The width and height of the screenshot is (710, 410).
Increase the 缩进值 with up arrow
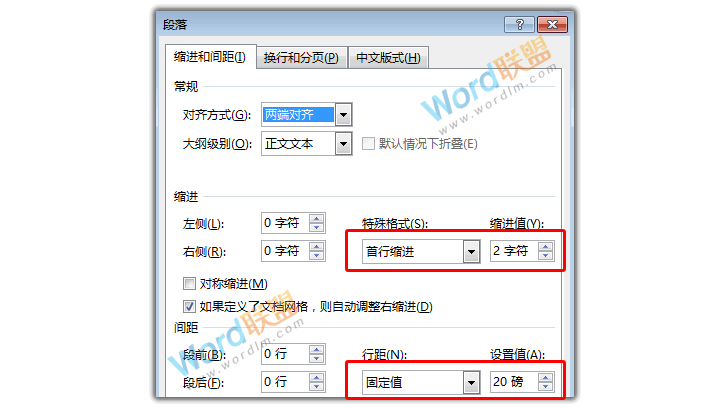pos(546,247)
